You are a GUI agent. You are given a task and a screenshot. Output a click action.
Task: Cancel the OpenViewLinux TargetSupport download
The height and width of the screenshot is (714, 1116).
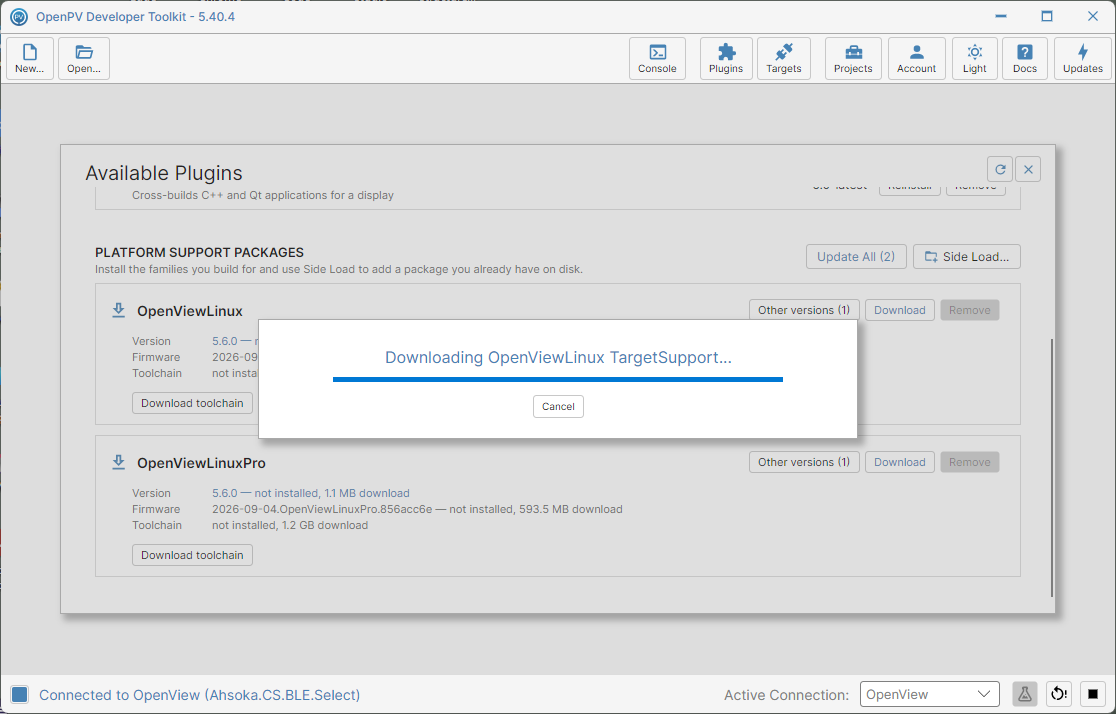[x=558, y=406]
